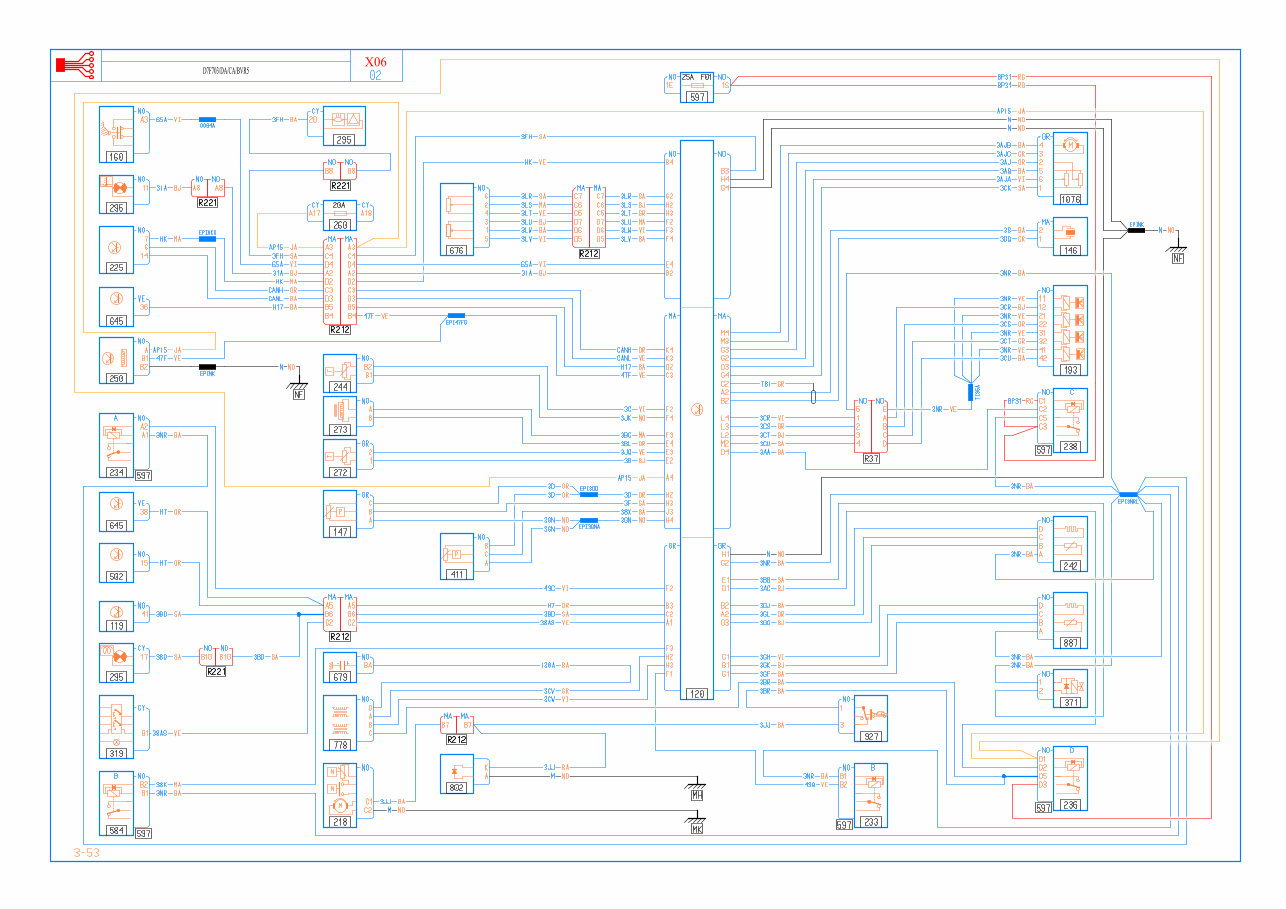
Task: Select the R37 connector block
Action: pyautogui.click(x=871, y=428)
